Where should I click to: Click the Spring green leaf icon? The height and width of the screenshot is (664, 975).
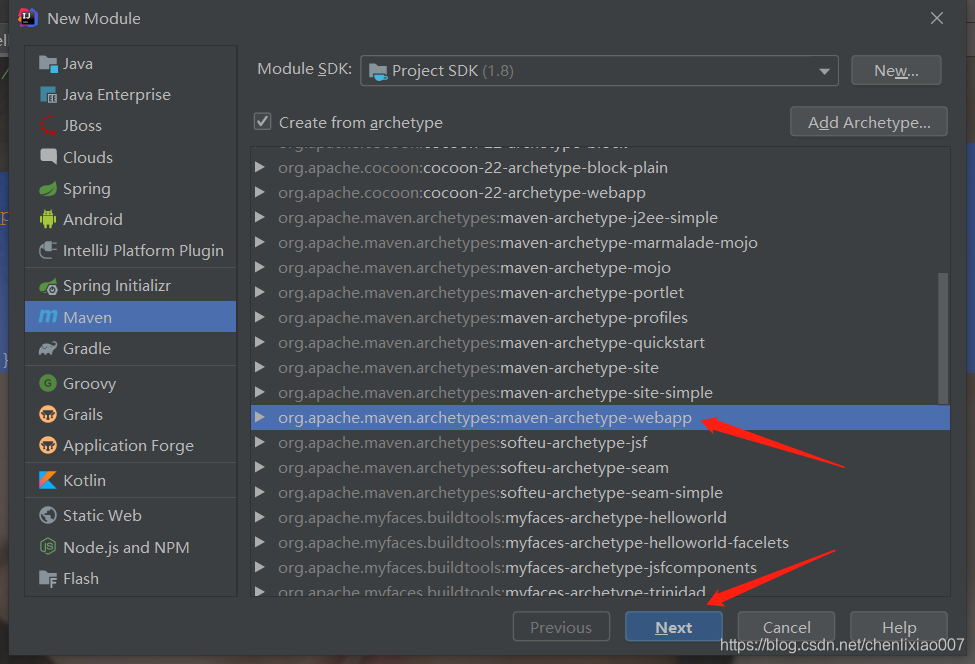48,188
